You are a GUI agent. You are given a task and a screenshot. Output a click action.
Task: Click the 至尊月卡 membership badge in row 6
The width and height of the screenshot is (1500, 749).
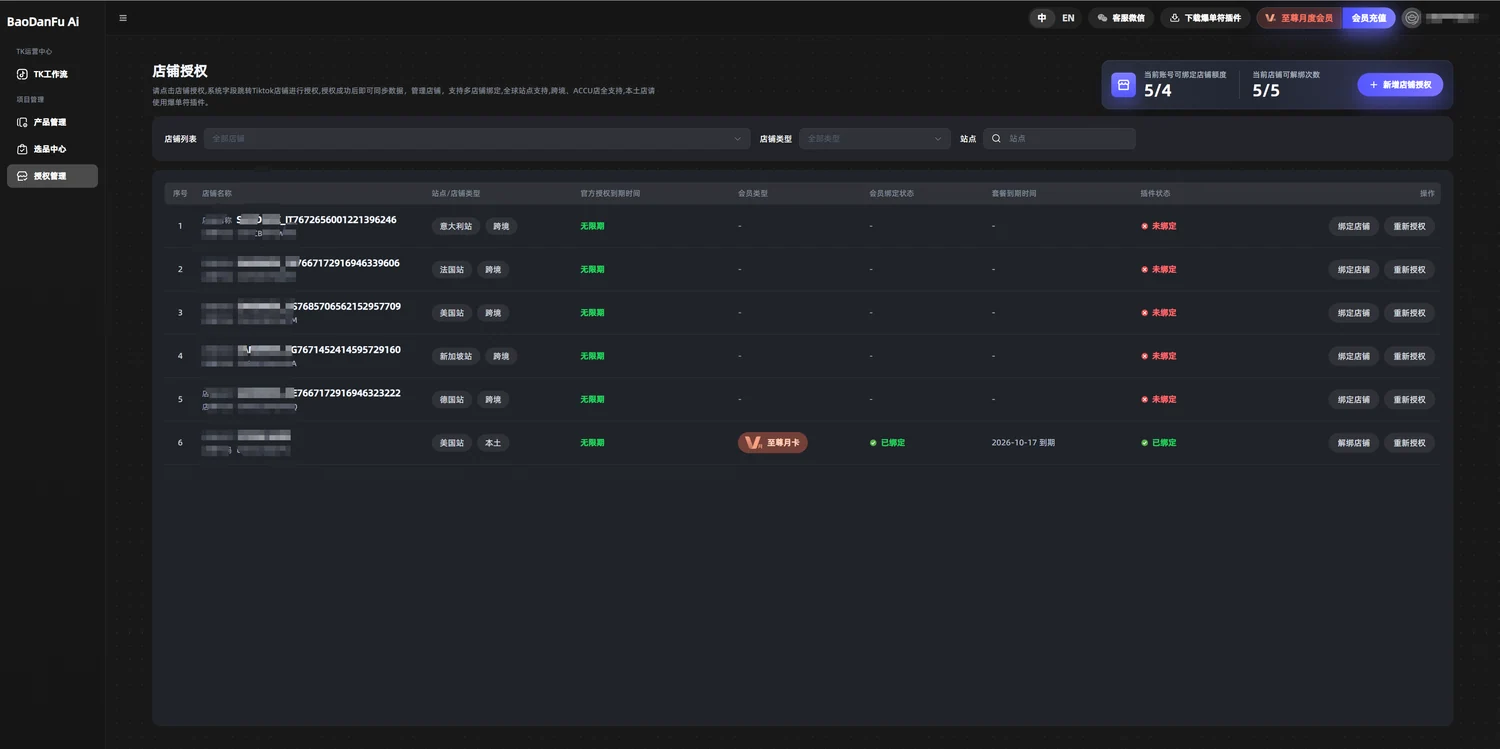tap(773, 442)
